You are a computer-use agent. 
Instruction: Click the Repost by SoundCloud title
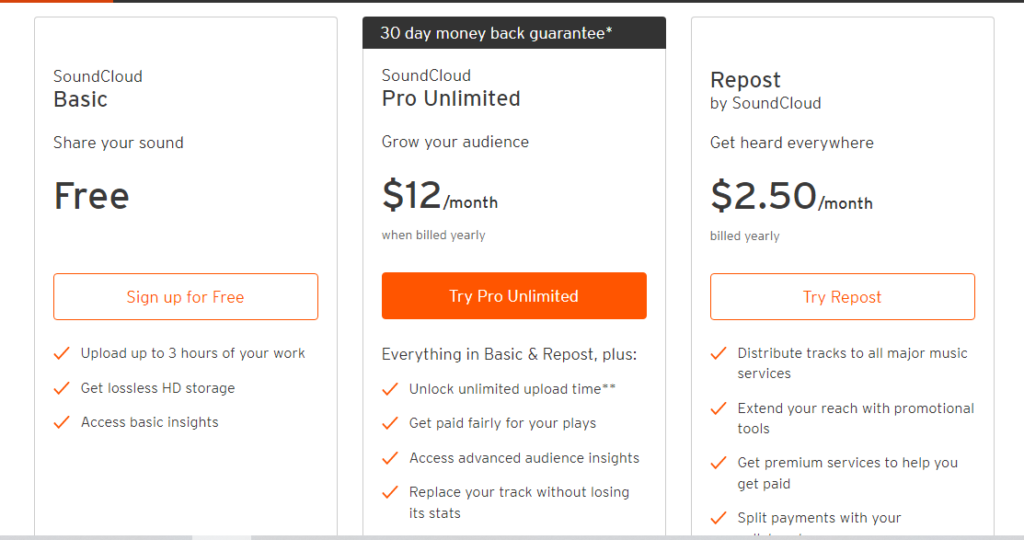pyautogui.click(x=765, y=91)
